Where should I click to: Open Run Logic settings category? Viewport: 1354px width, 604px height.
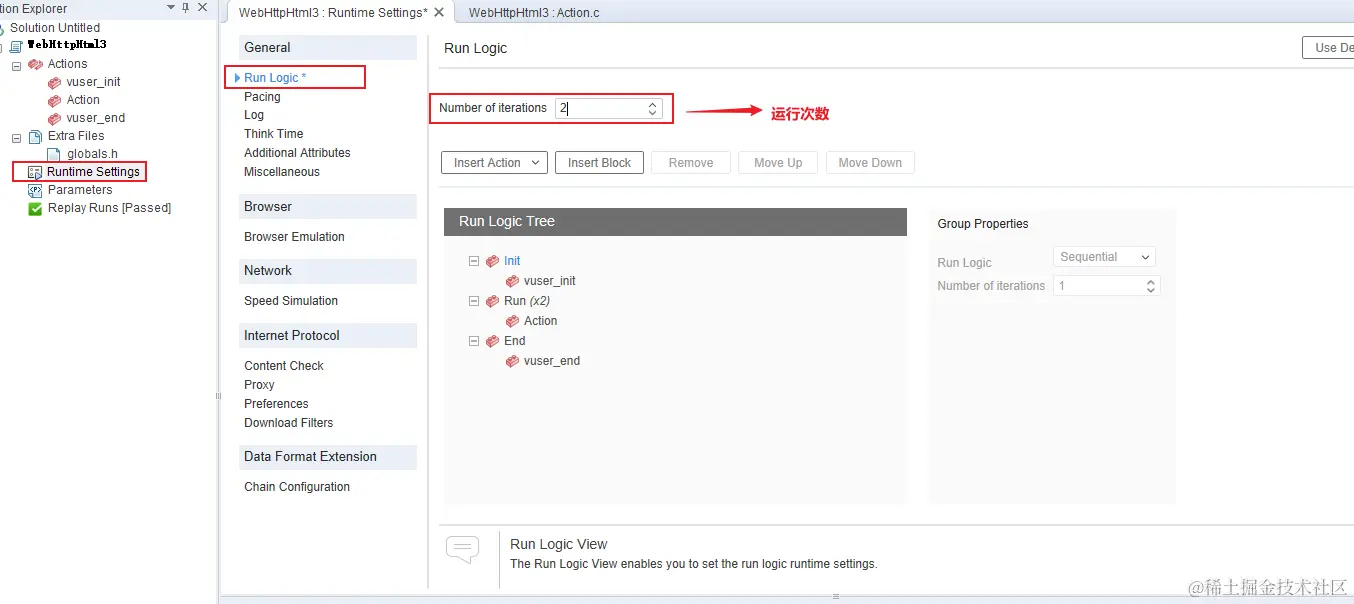pyautogui.click(x=275, y=78)
